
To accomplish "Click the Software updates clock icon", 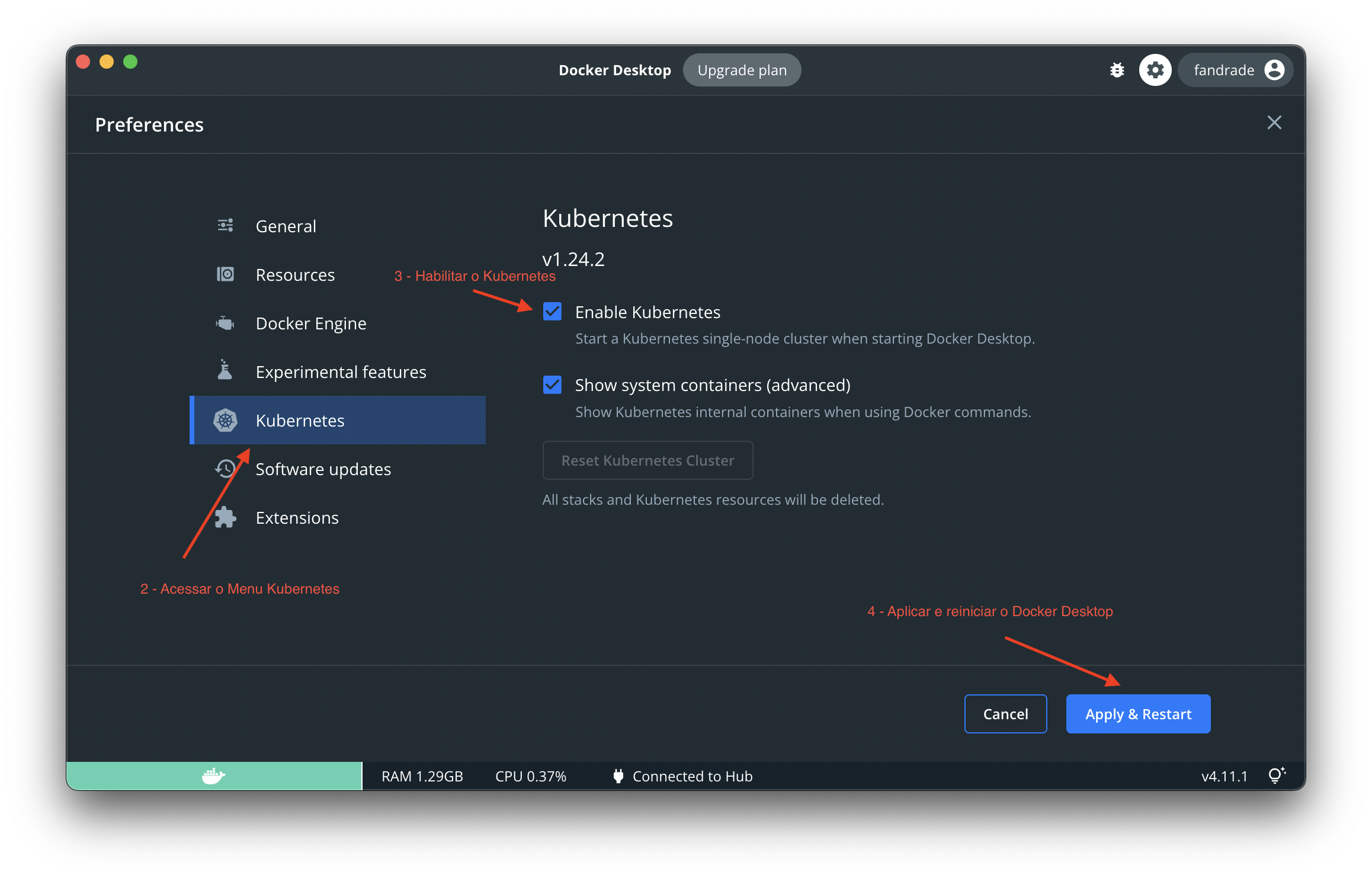I will click(225, 469).
